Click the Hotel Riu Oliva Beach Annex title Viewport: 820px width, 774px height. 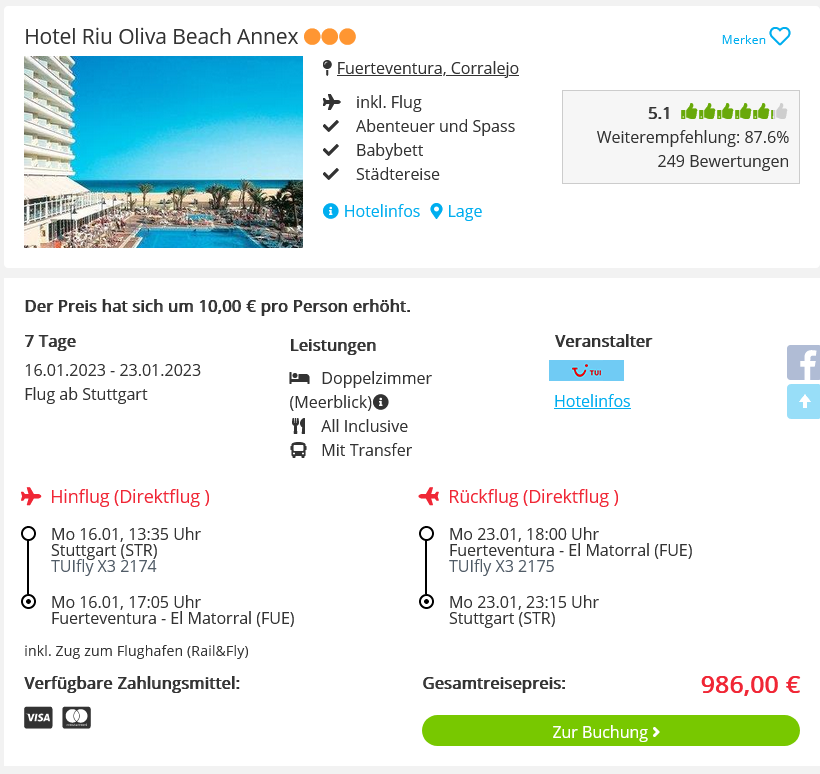tap(161, 37)
